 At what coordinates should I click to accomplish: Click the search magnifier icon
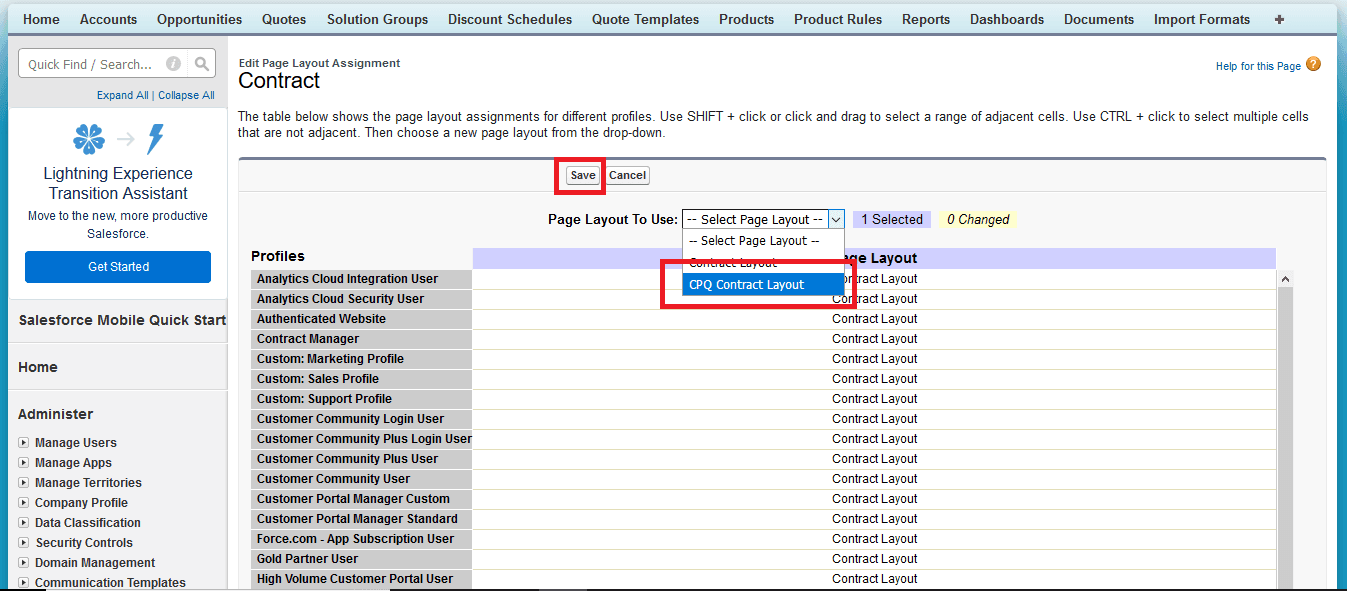pos(202,64)
